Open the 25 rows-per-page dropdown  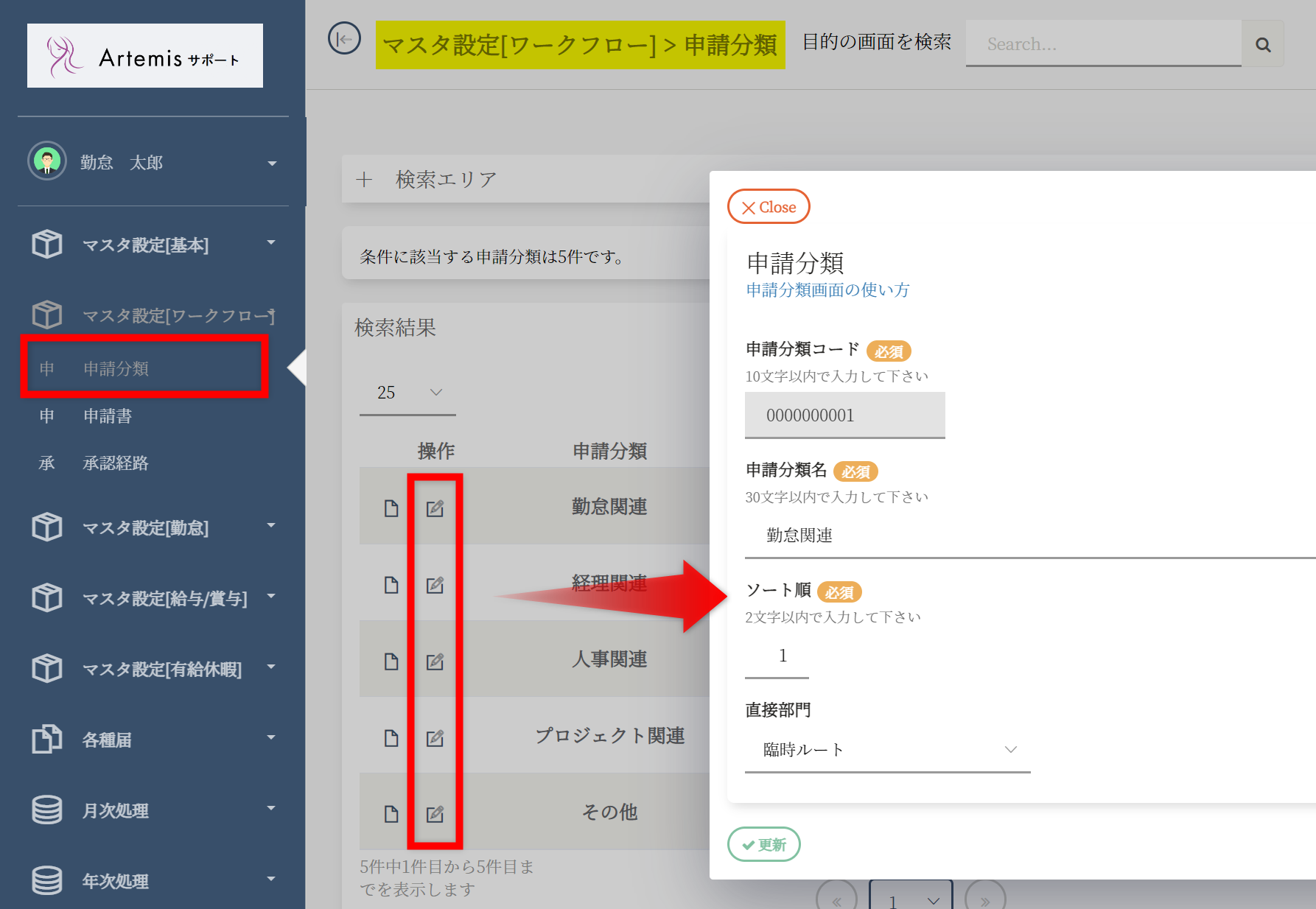point(407,393)
